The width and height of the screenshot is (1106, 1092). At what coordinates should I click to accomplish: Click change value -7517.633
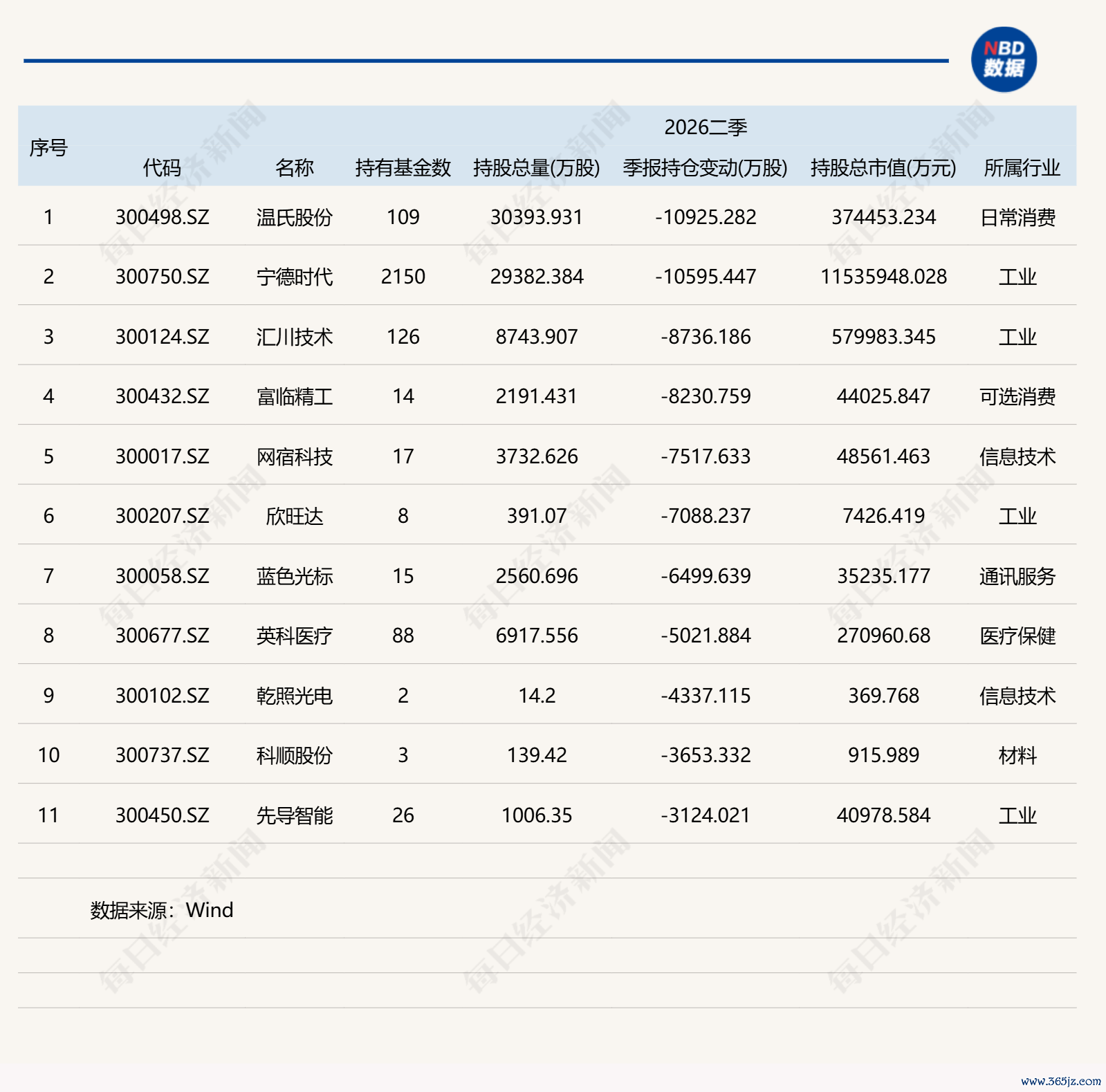click(x=706, y=456)
